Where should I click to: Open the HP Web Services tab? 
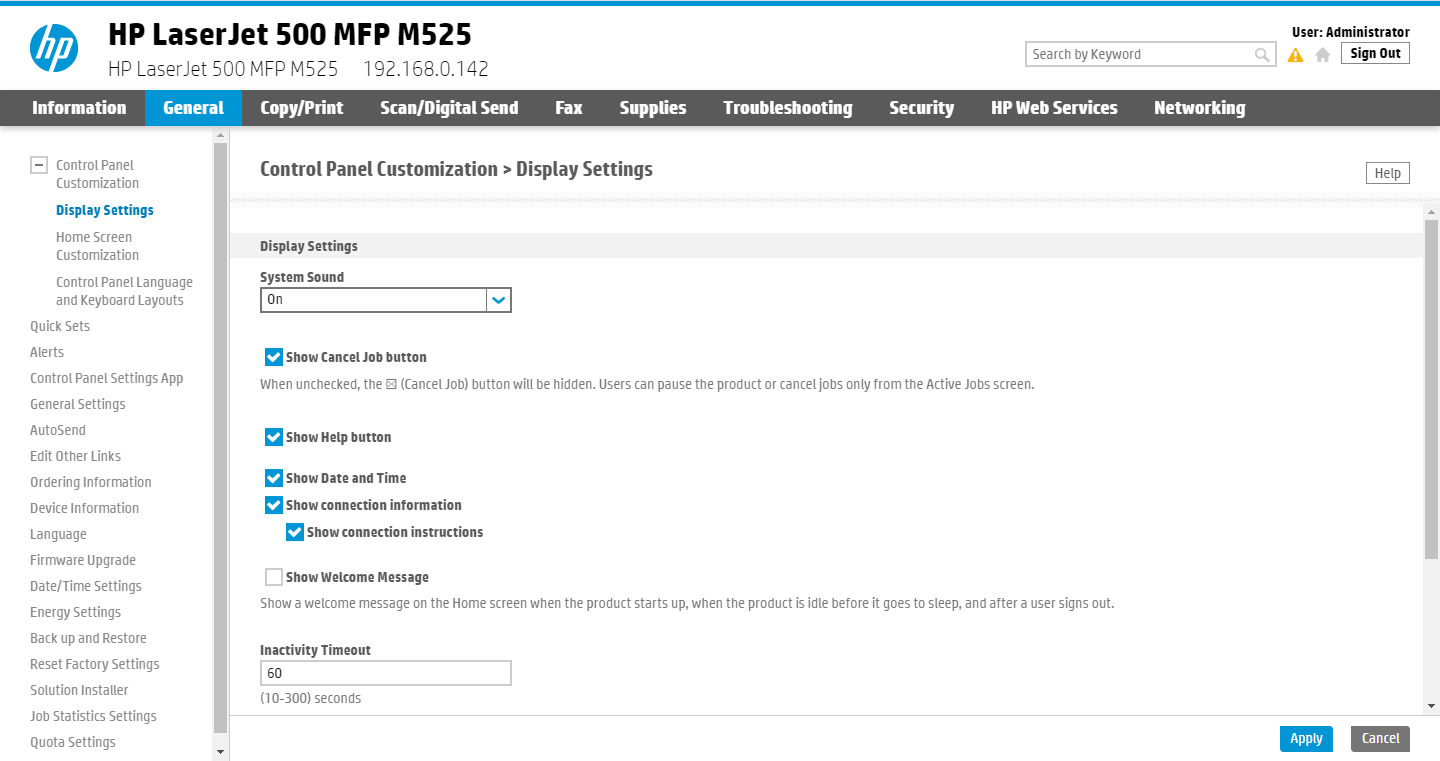tap(1054, 108)
